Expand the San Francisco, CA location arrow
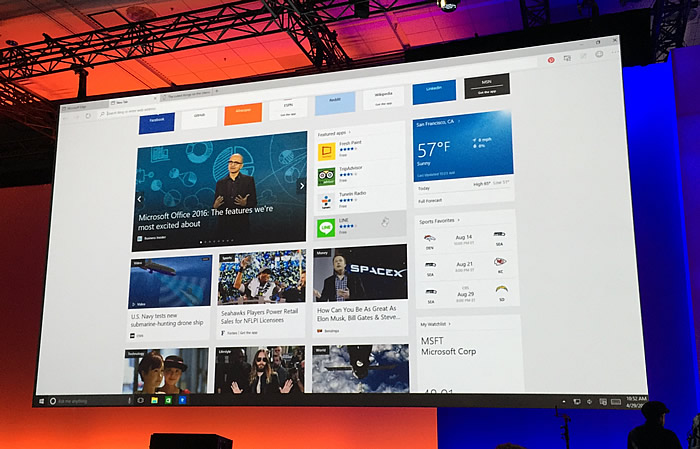The height and width of the screenshot is (449, 700). (x=458, y=121)
